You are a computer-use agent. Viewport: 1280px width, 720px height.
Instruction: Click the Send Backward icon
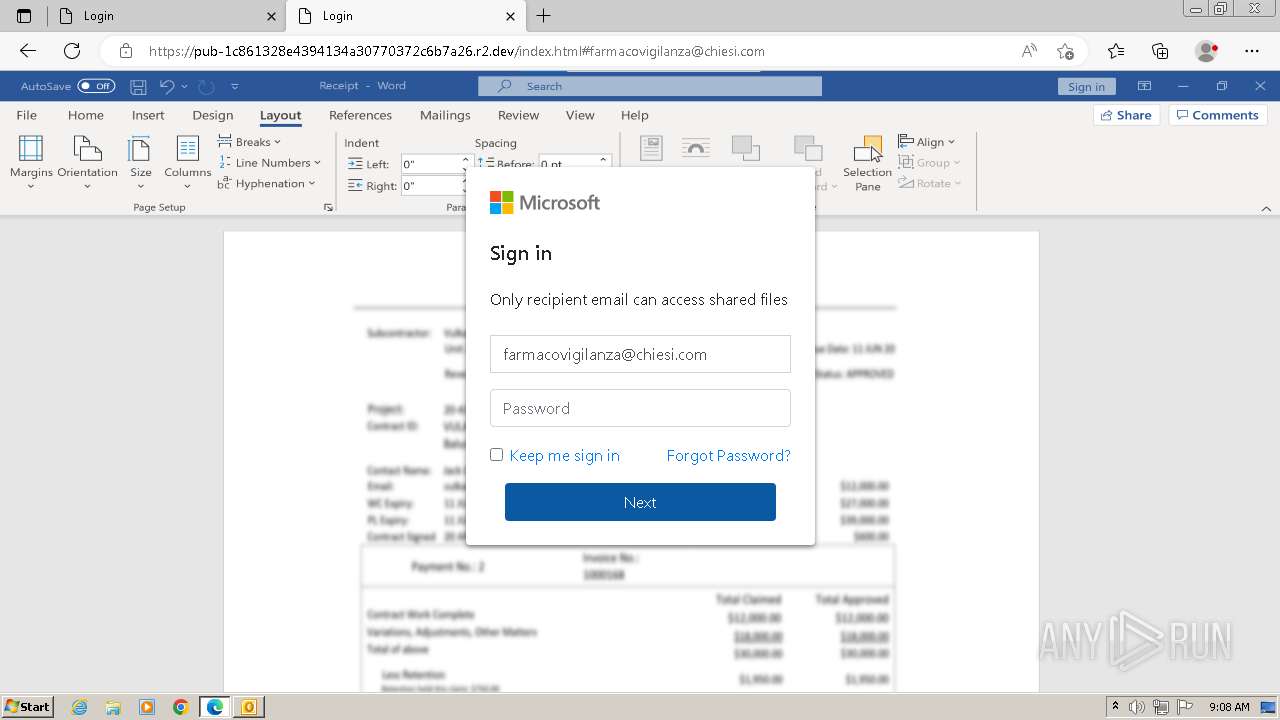pos(808,149)
